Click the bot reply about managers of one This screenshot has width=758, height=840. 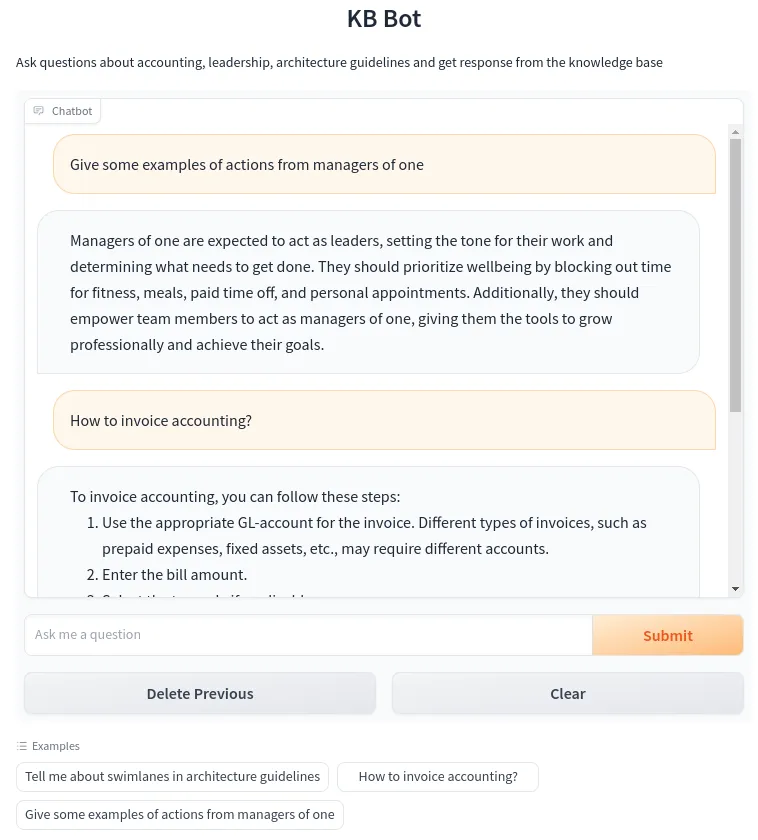[370, 292]
